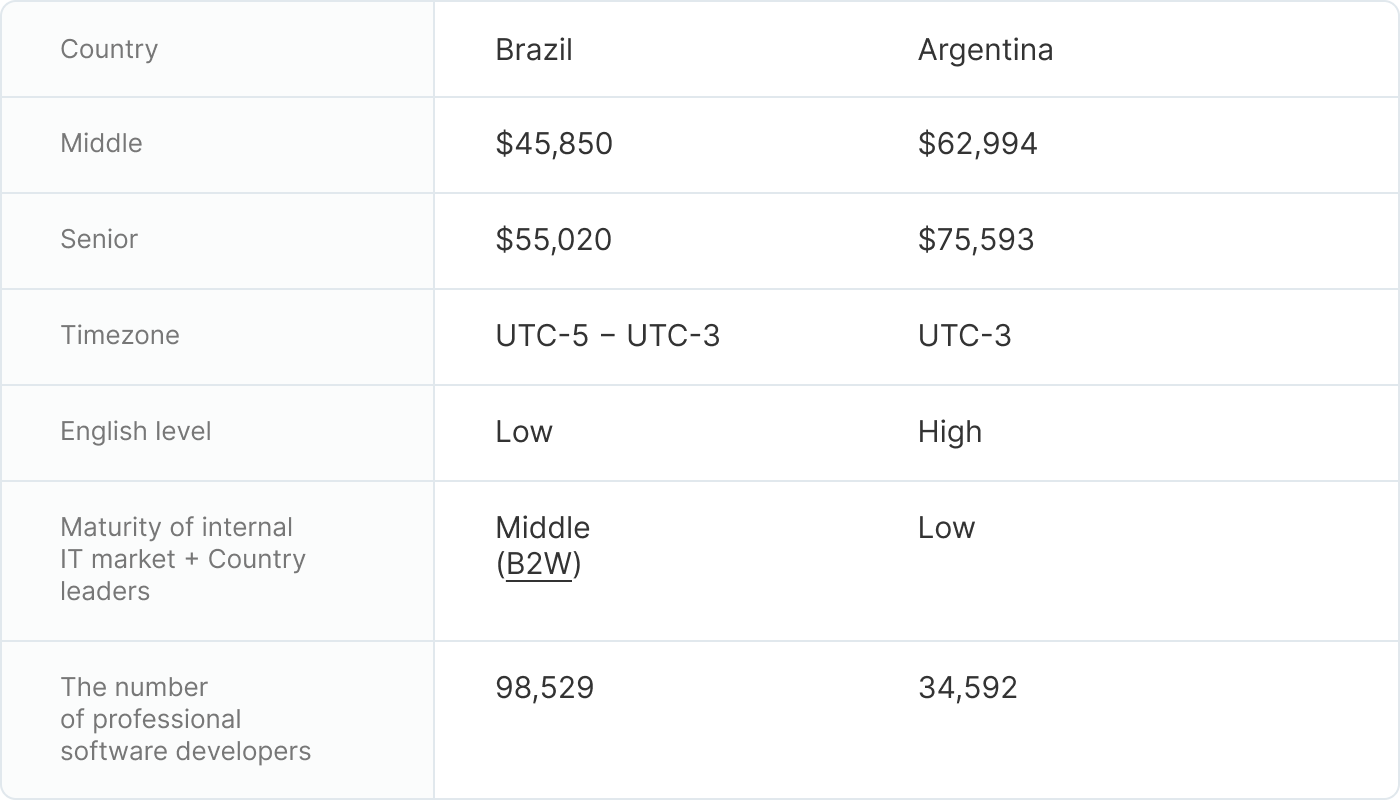Select Argentina's 34,592 developers figure
This screenshot has height=800, width=1400.
pos(967,688)
